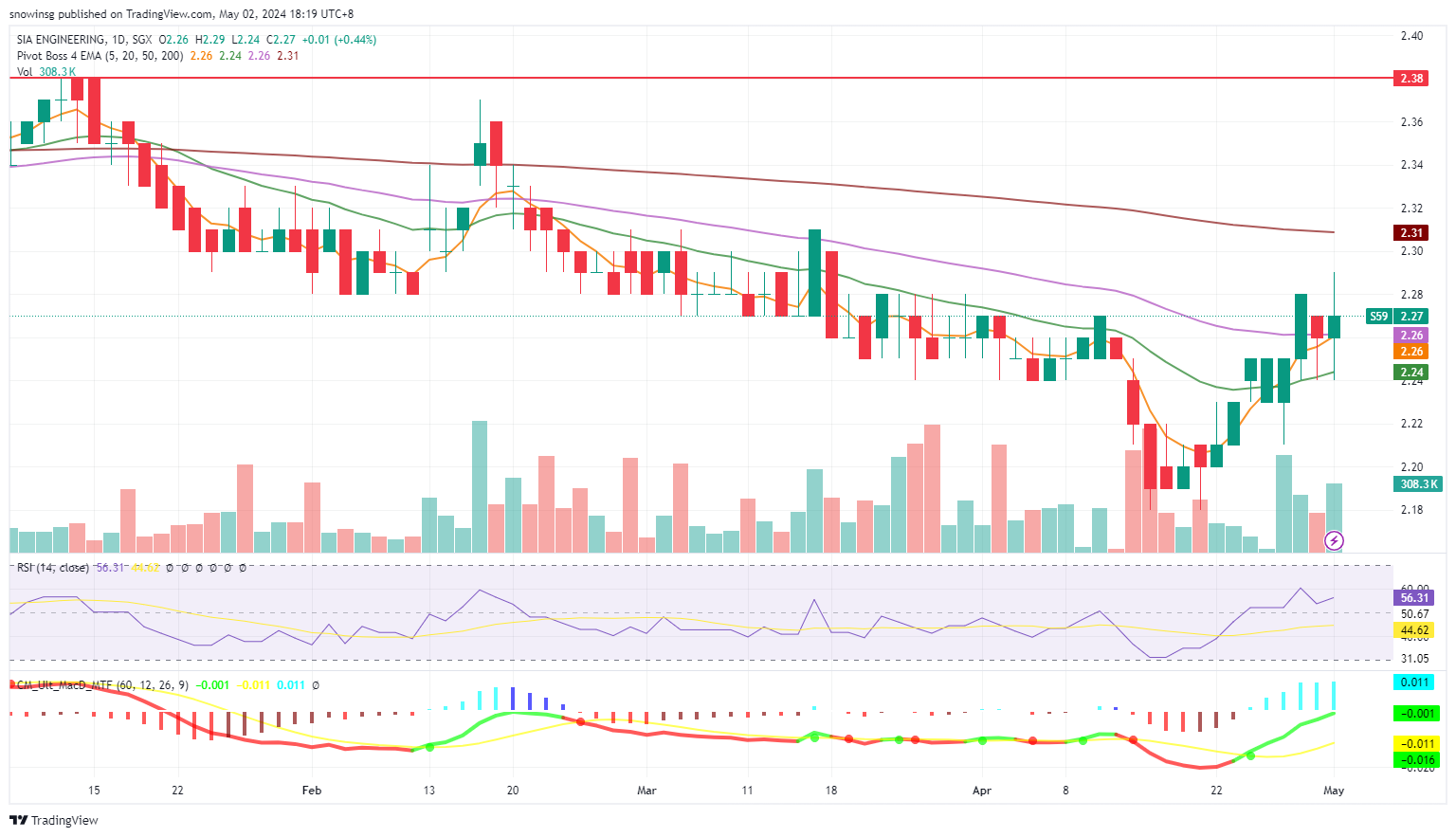Click the 308.3K volume axis label

pyautogui.click(x=1418, y=484)
